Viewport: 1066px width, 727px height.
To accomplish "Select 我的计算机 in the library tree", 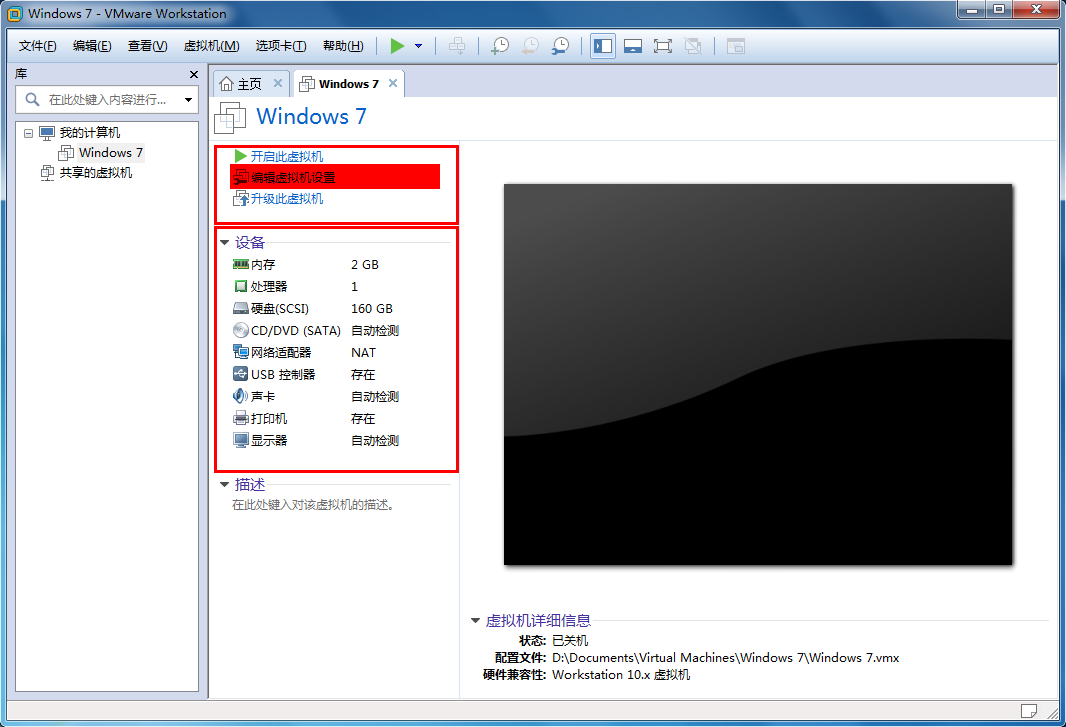I will click(x=90, y=133).
